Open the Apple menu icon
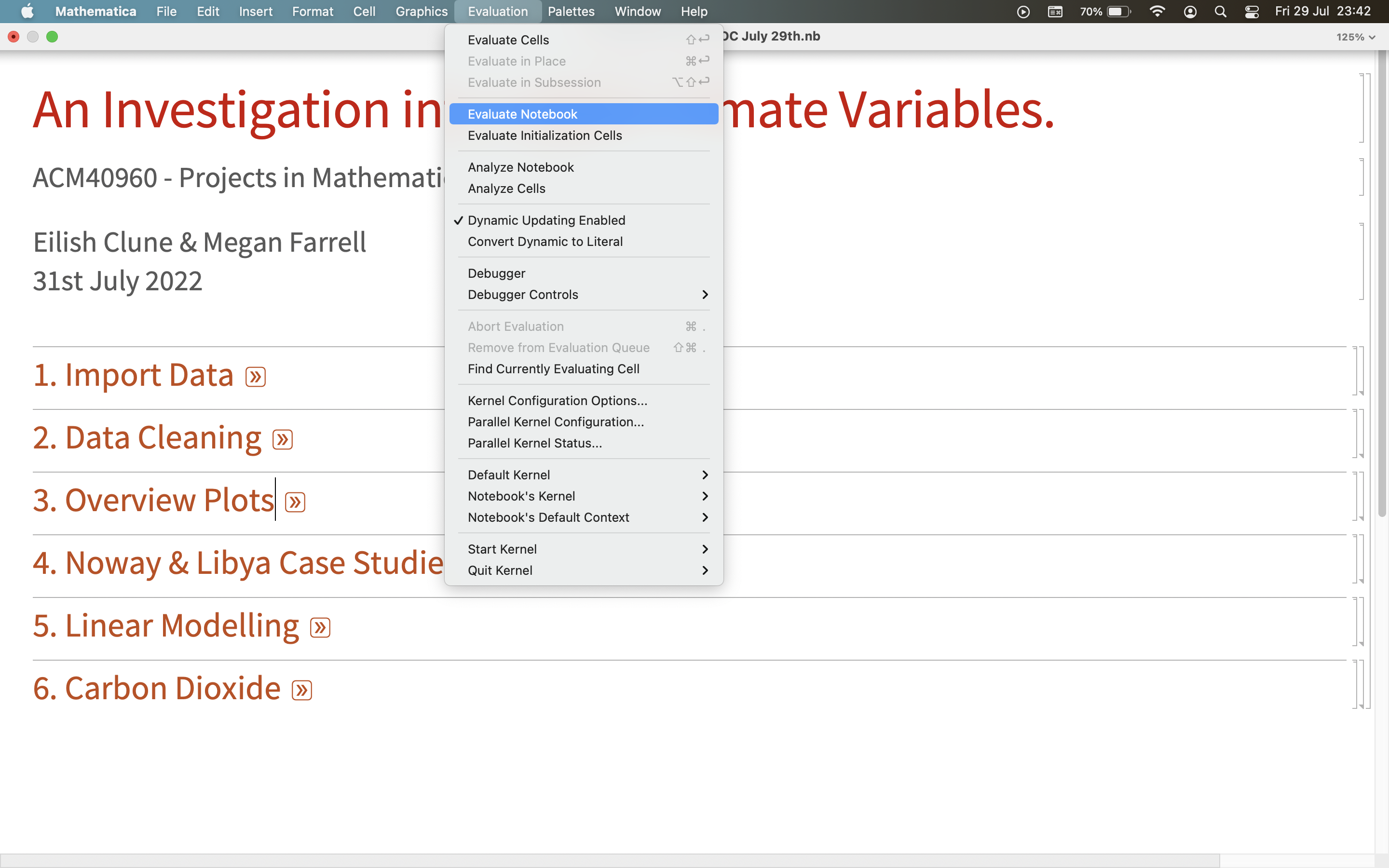This screenshot has height=868, width=1389. 27,12
